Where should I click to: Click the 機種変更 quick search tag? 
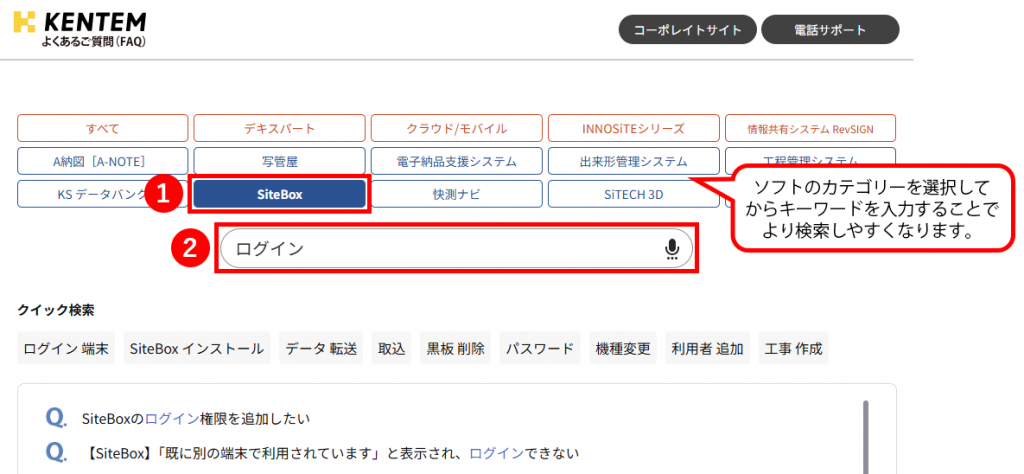[622, 349]
